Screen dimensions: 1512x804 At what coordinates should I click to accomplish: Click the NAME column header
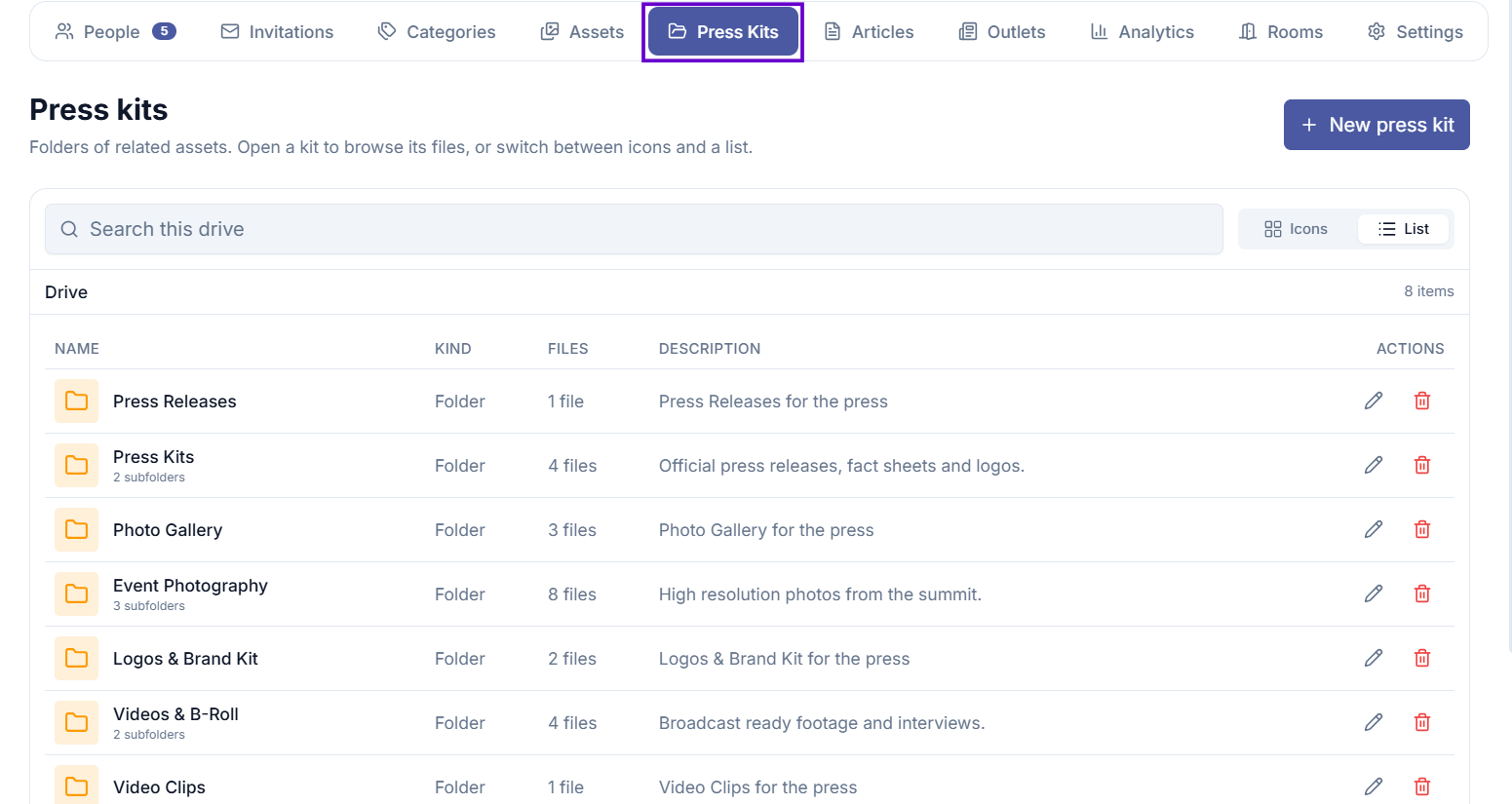point(77,349)
